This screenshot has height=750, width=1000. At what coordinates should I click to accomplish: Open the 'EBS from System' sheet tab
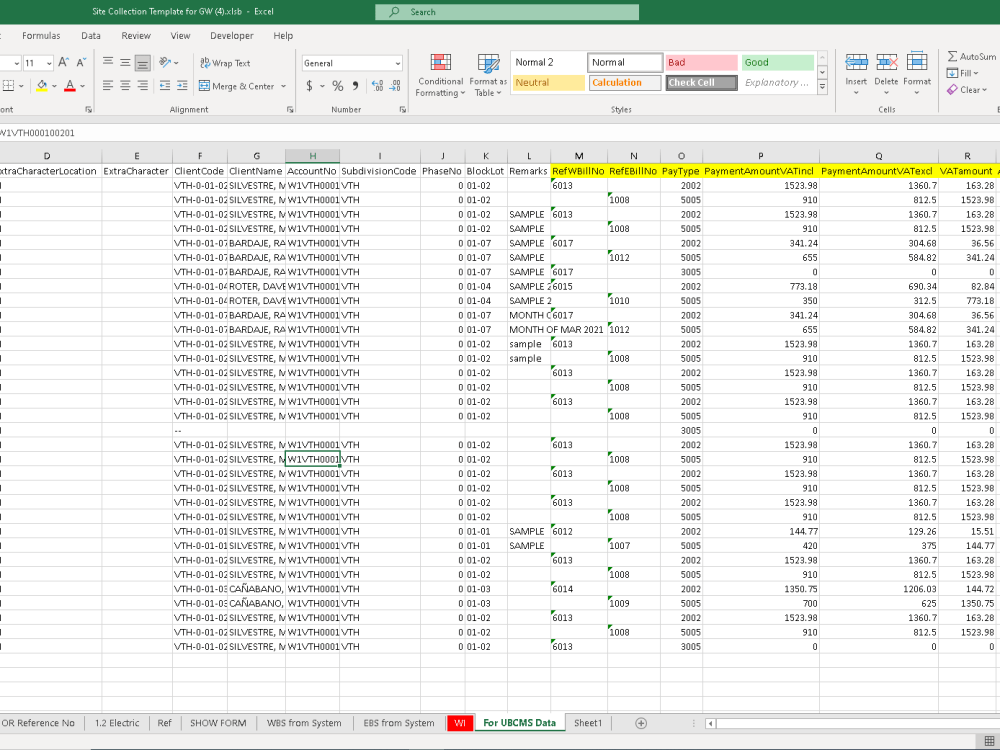398,723
